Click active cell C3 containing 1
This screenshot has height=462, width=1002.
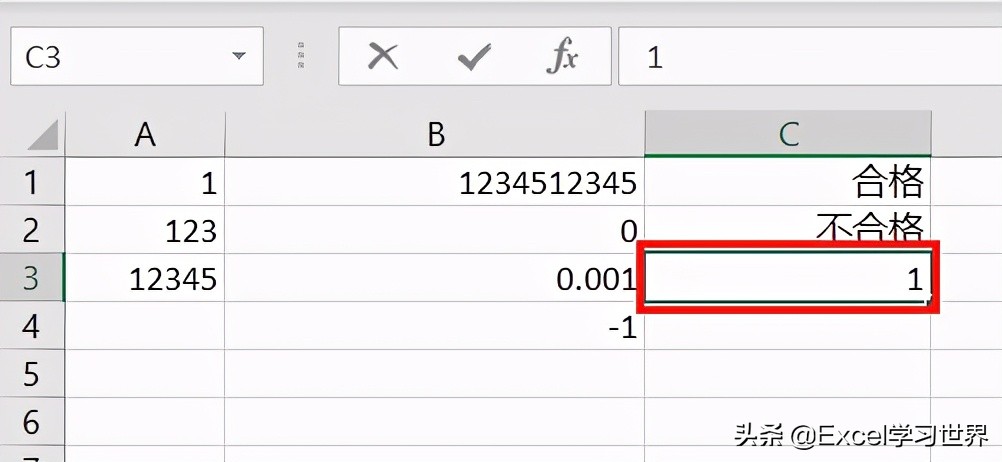[788, 278]
